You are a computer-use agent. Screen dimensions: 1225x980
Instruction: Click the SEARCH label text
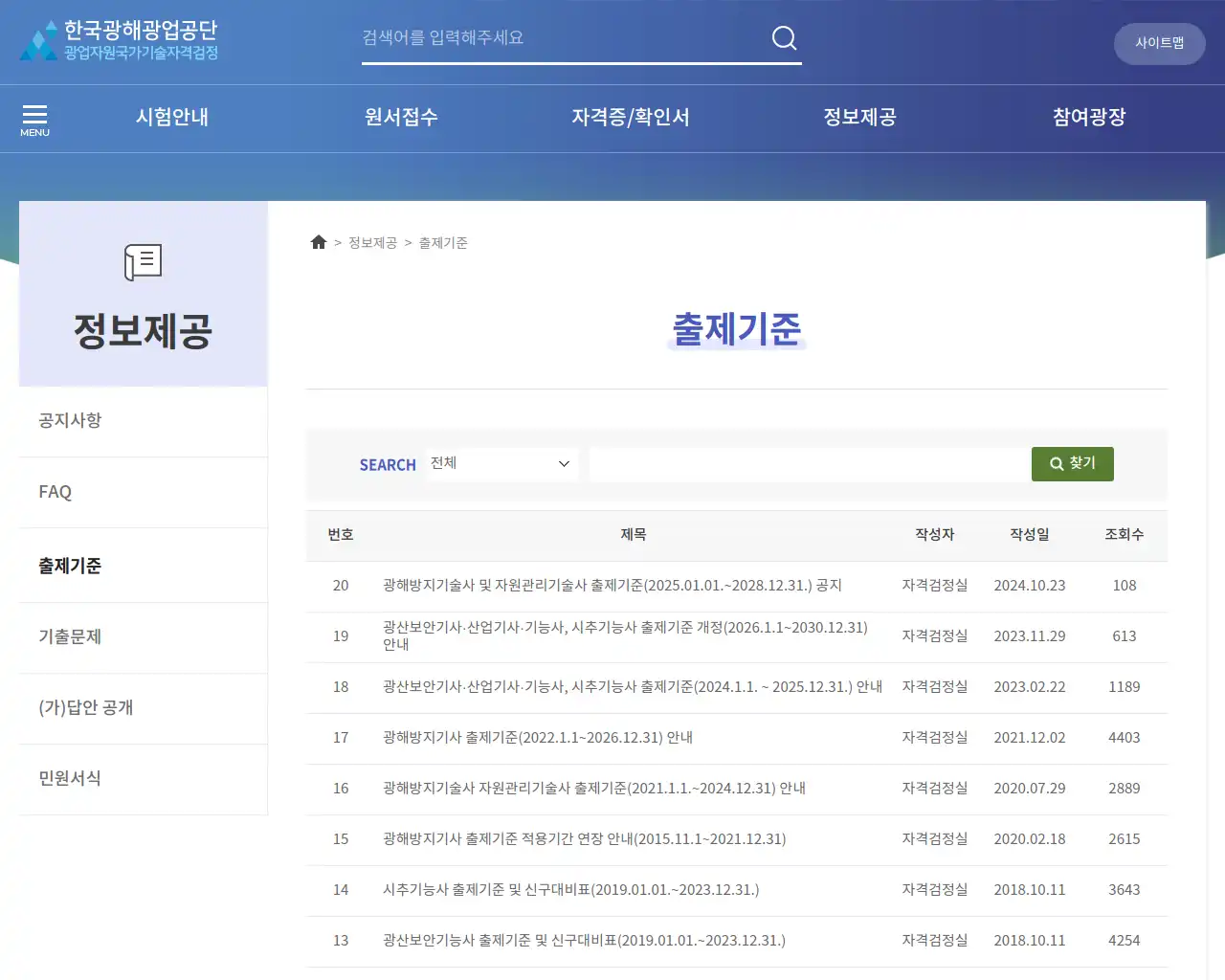click(388, 465)
